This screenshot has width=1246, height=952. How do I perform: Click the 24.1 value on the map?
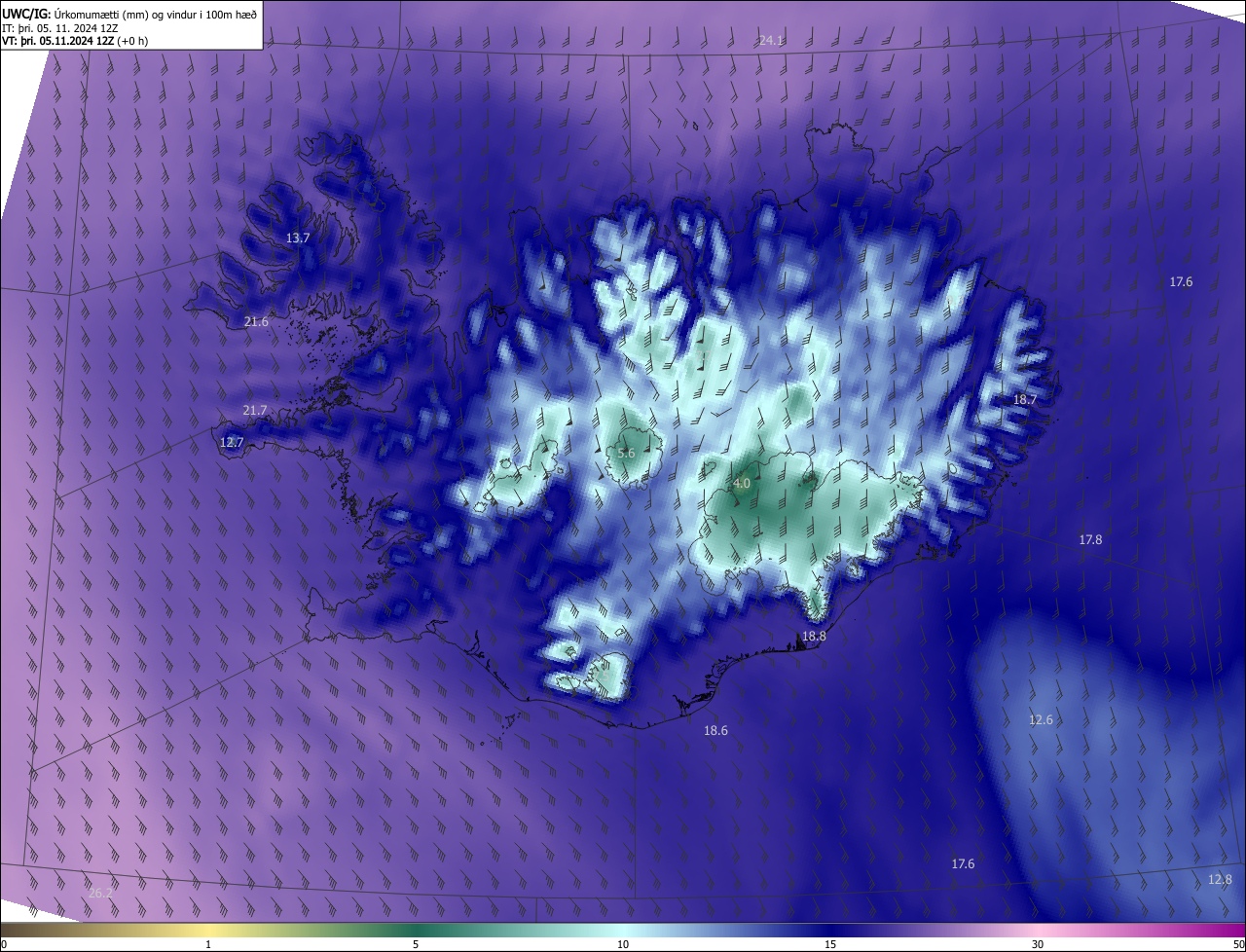click(x=772, y=40)
